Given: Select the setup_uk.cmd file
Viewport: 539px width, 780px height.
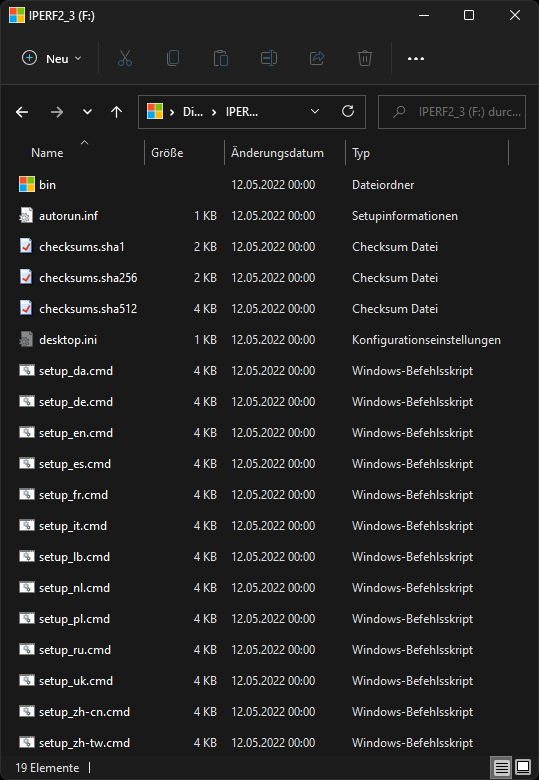Looking at the screenshot, I should pyautogui.click(x=76, y=681).
